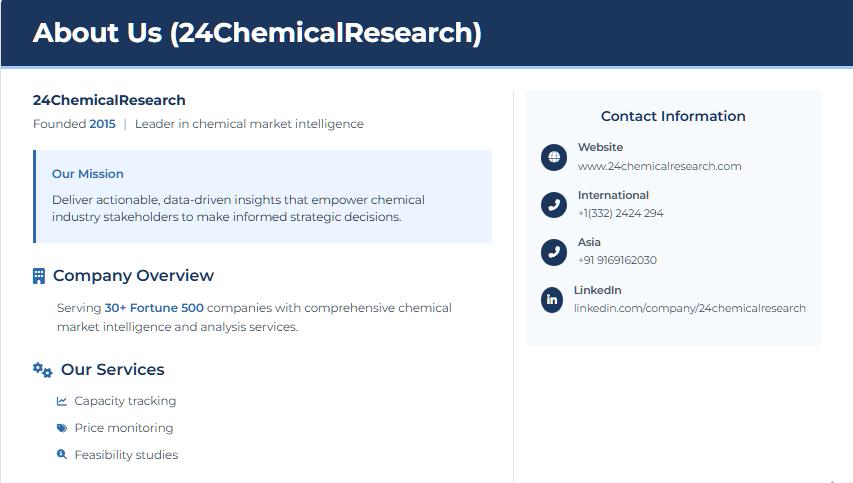Select the Capacity tracking service item
This screenshot has width=853, height=483.
pos(125,401)
